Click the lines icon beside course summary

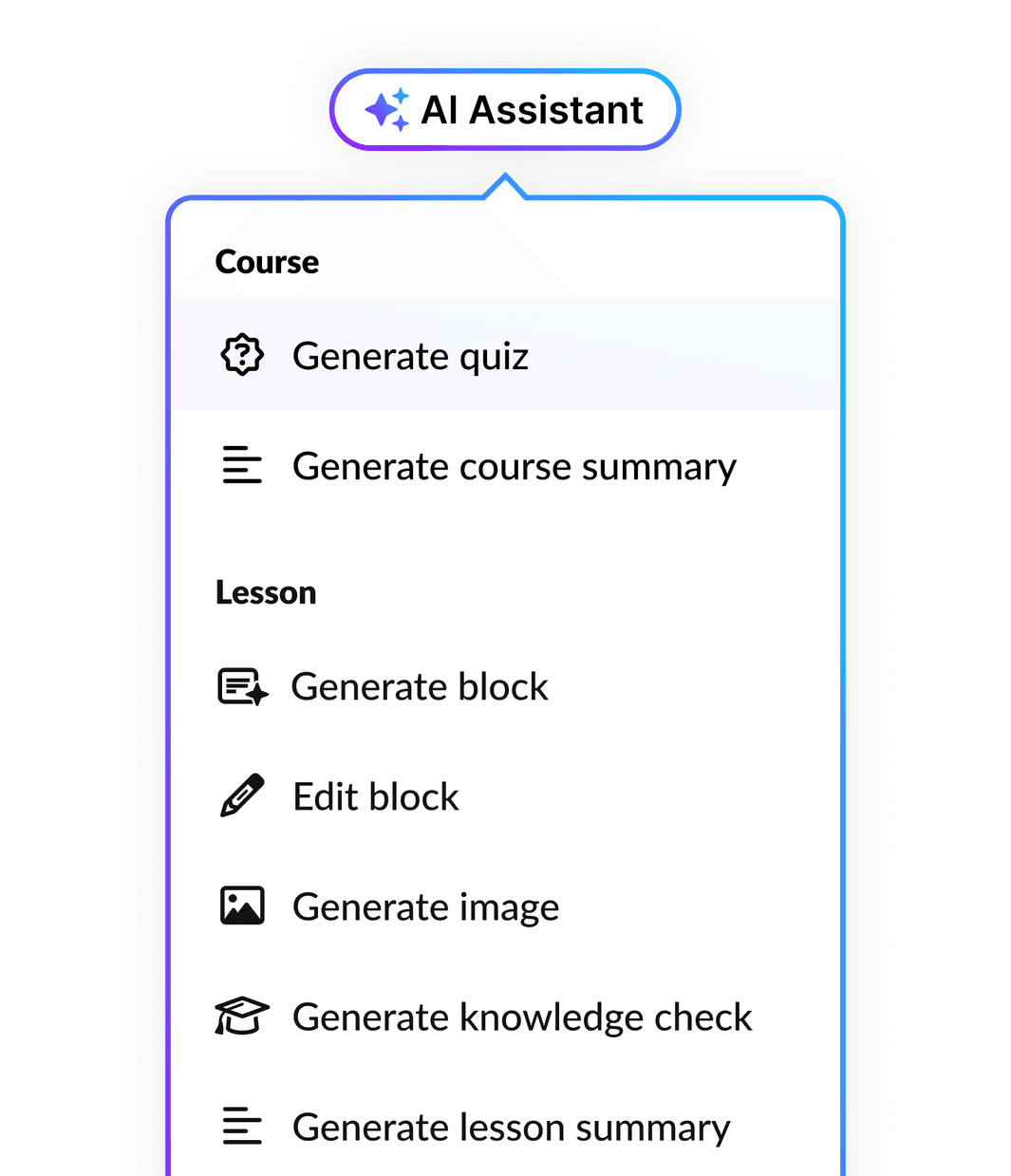click(x=242, y=465)
